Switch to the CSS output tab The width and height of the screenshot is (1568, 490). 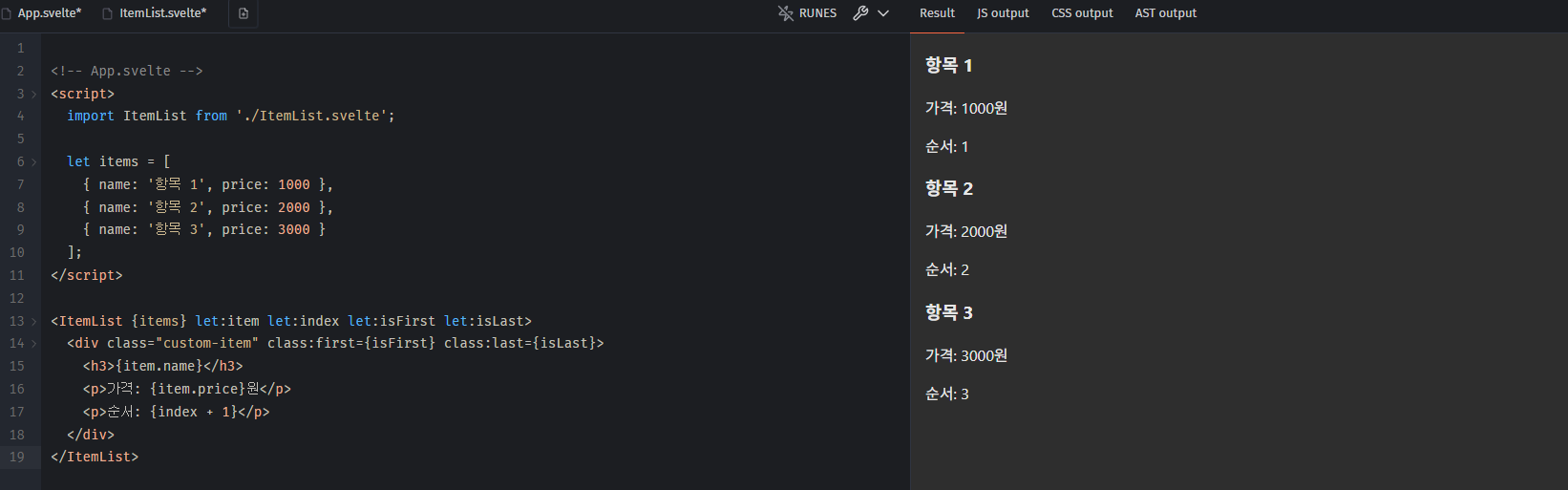coord(1082,13)
